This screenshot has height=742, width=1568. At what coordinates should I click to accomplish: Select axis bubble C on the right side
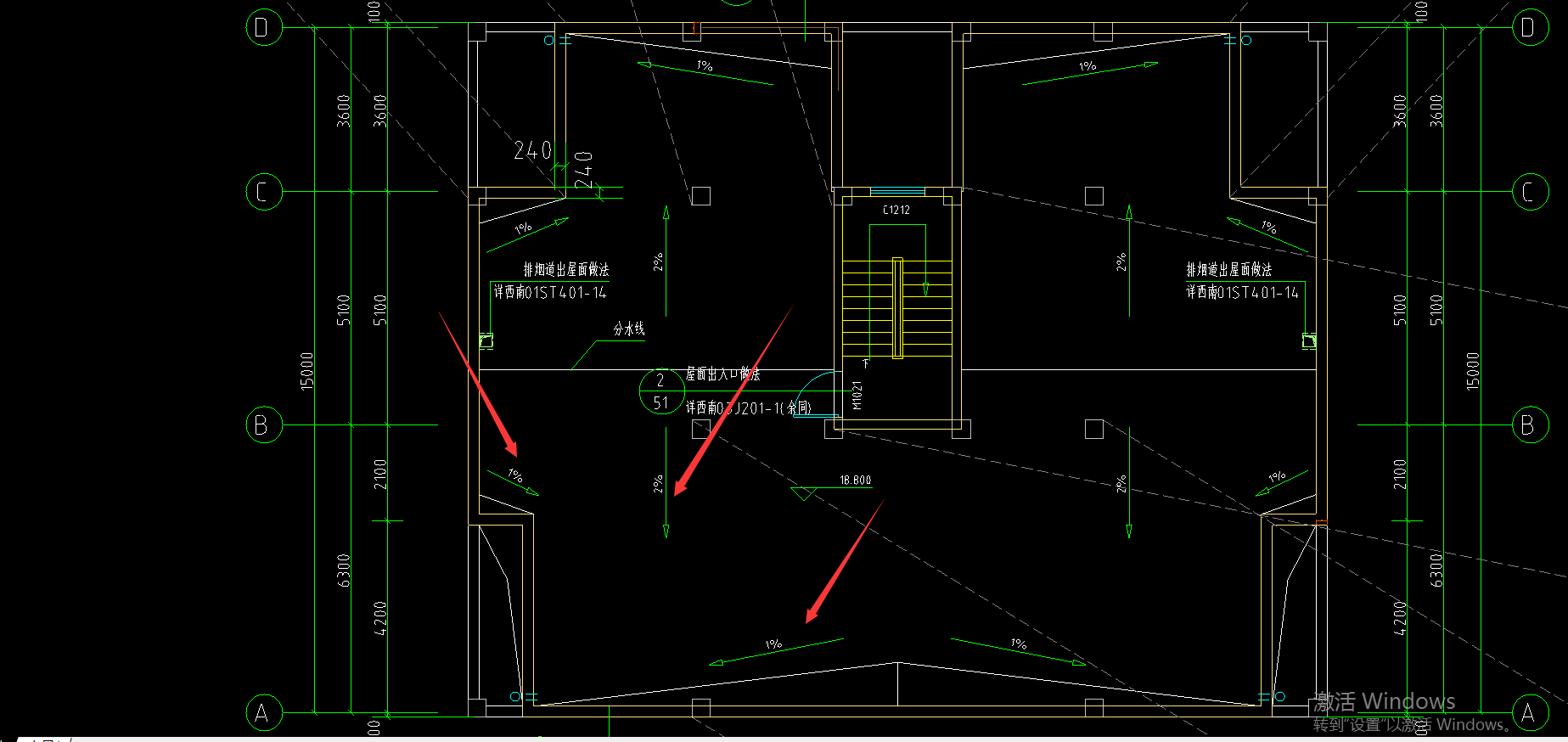[1530, 192]
